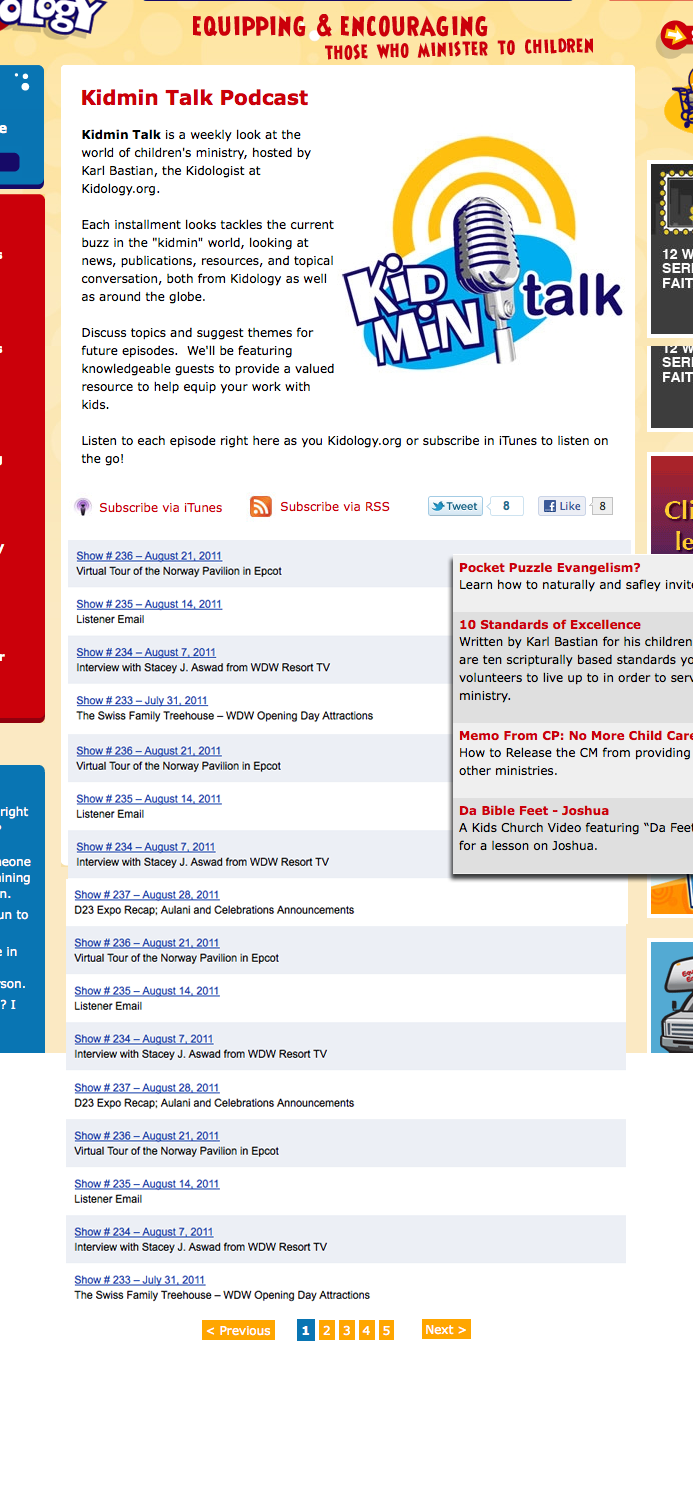Open the Pocket Puzzle Evangelism? article

550,568
